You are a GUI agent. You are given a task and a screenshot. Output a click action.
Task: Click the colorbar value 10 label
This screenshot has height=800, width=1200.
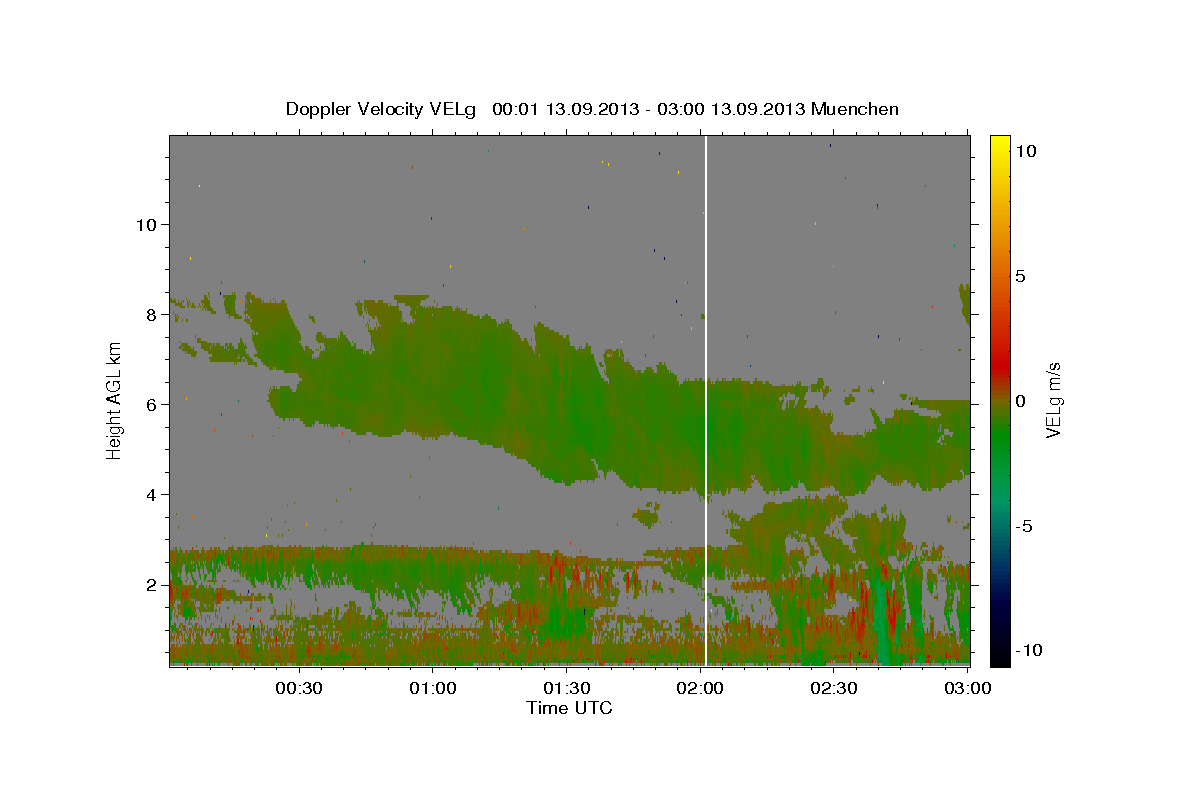click(1025, 150)
